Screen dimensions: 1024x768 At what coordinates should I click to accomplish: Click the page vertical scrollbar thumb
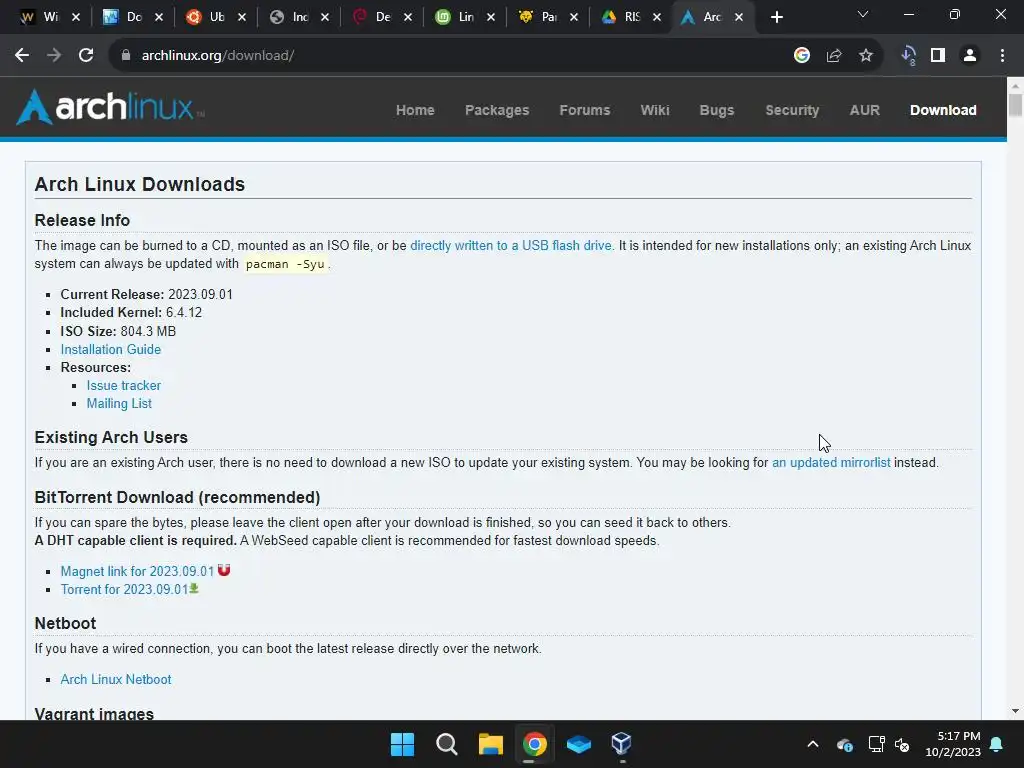point(1015,105)
